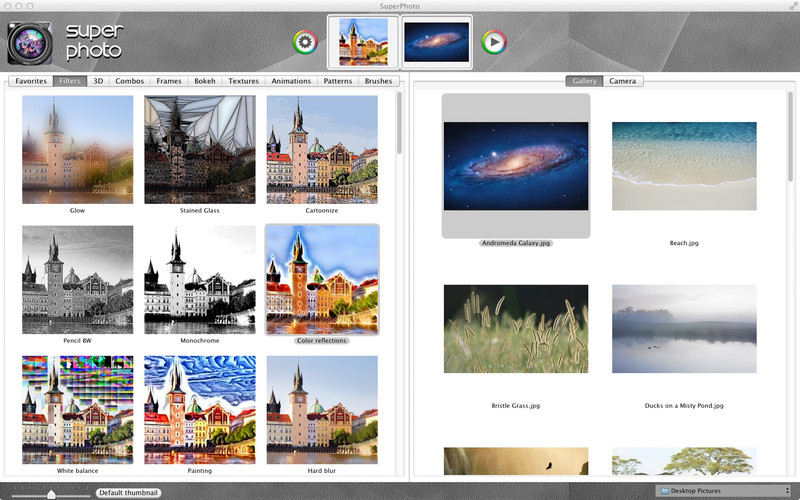The image size is (800, 500).
Task: Click the Default thumbnail button
Action: [x=129, y=493]
